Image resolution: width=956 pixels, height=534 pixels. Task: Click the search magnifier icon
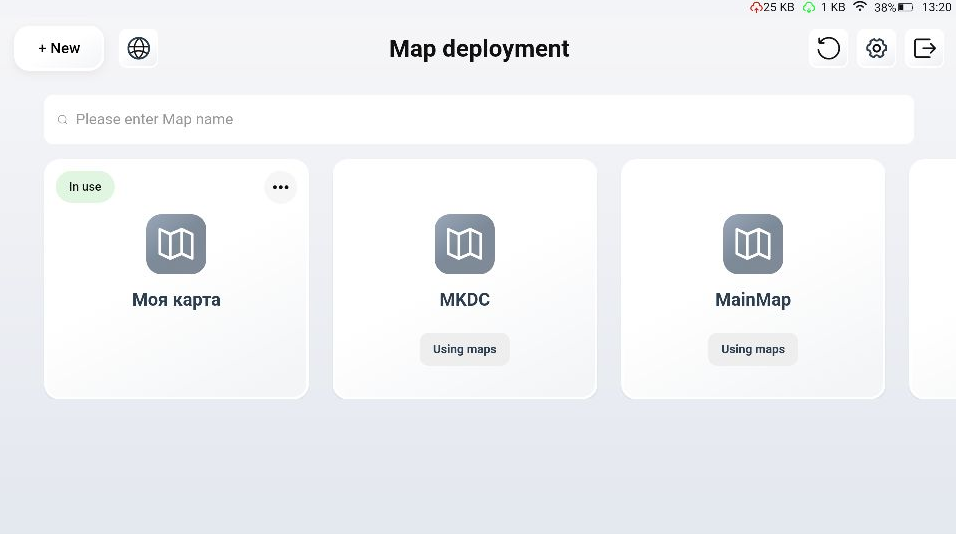point(63,120)
